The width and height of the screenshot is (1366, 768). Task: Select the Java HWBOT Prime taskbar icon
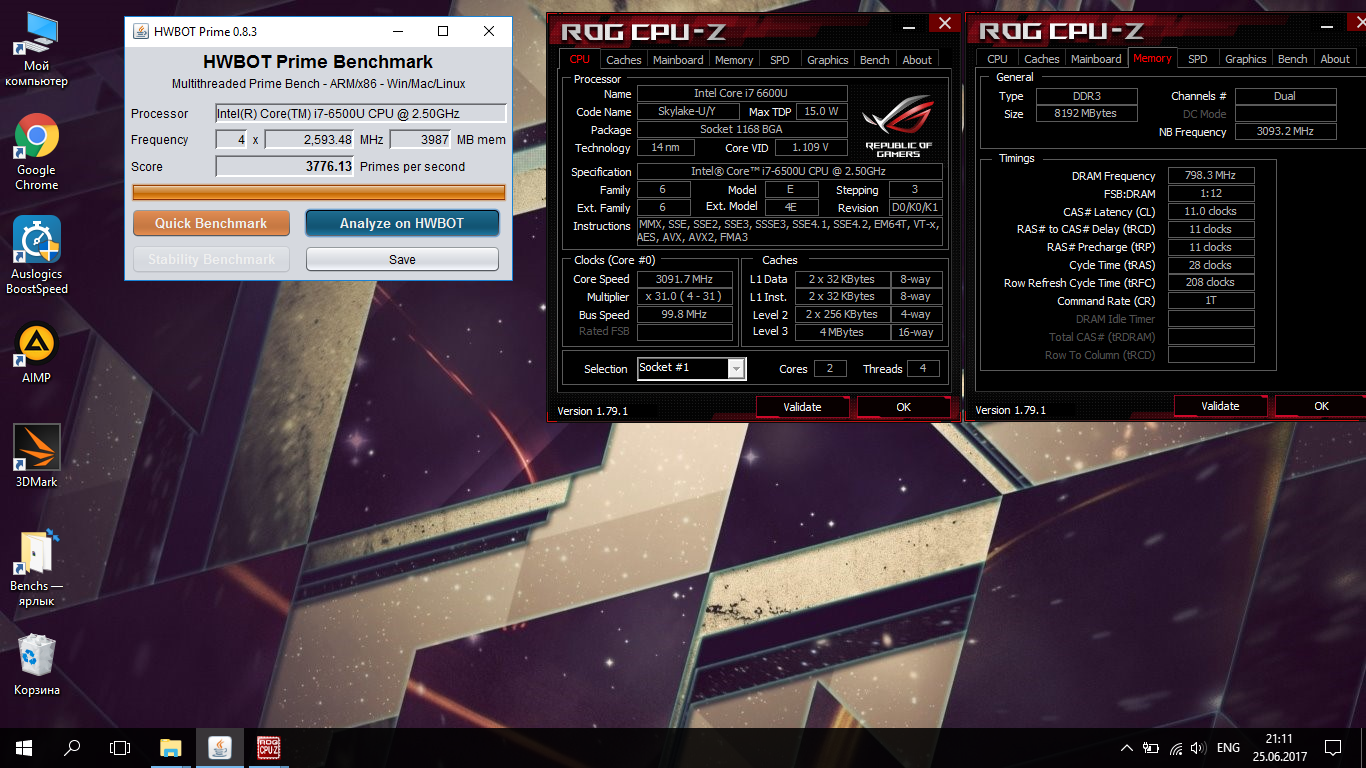[220, 747]
